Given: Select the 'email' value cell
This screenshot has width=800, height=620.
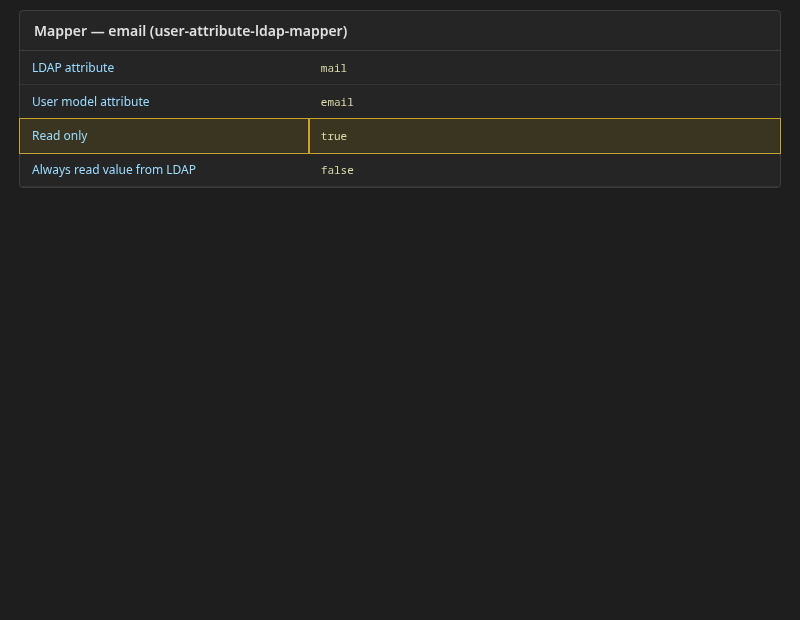Looking at the screenshot, I should (544, 102).
